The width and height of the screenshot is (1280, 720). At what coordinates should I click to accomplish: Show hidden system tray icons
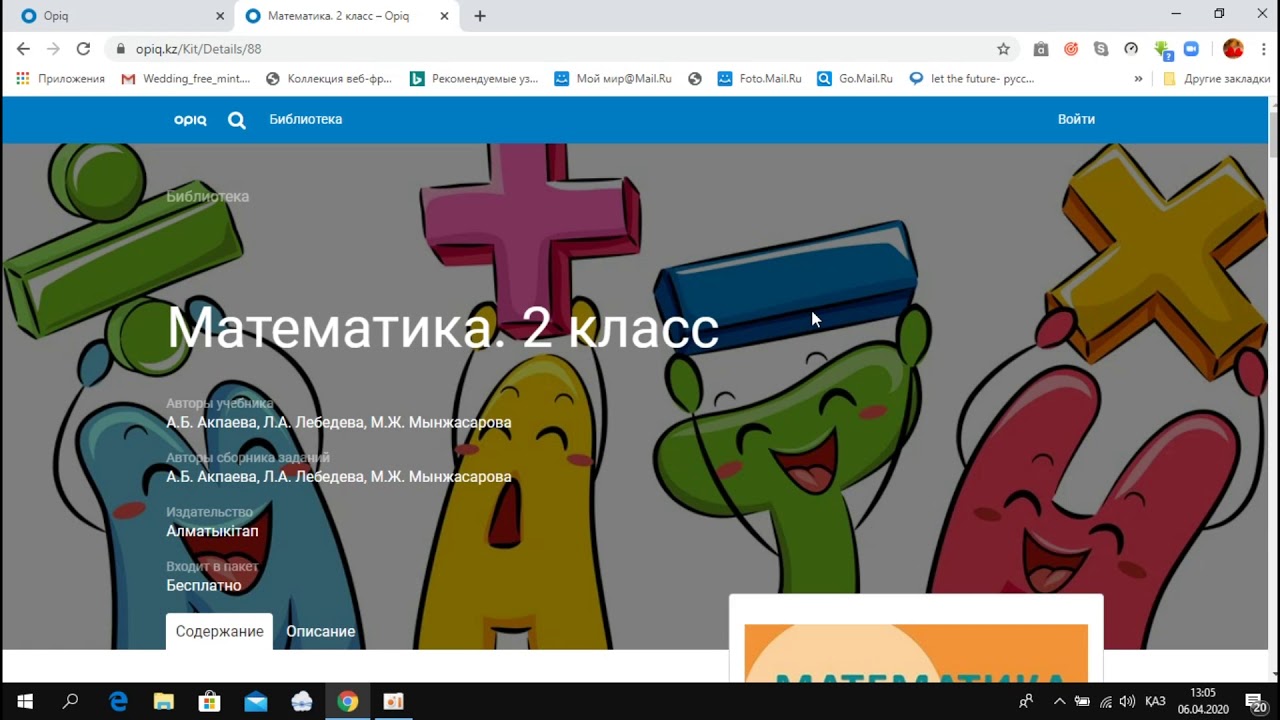1060,702
